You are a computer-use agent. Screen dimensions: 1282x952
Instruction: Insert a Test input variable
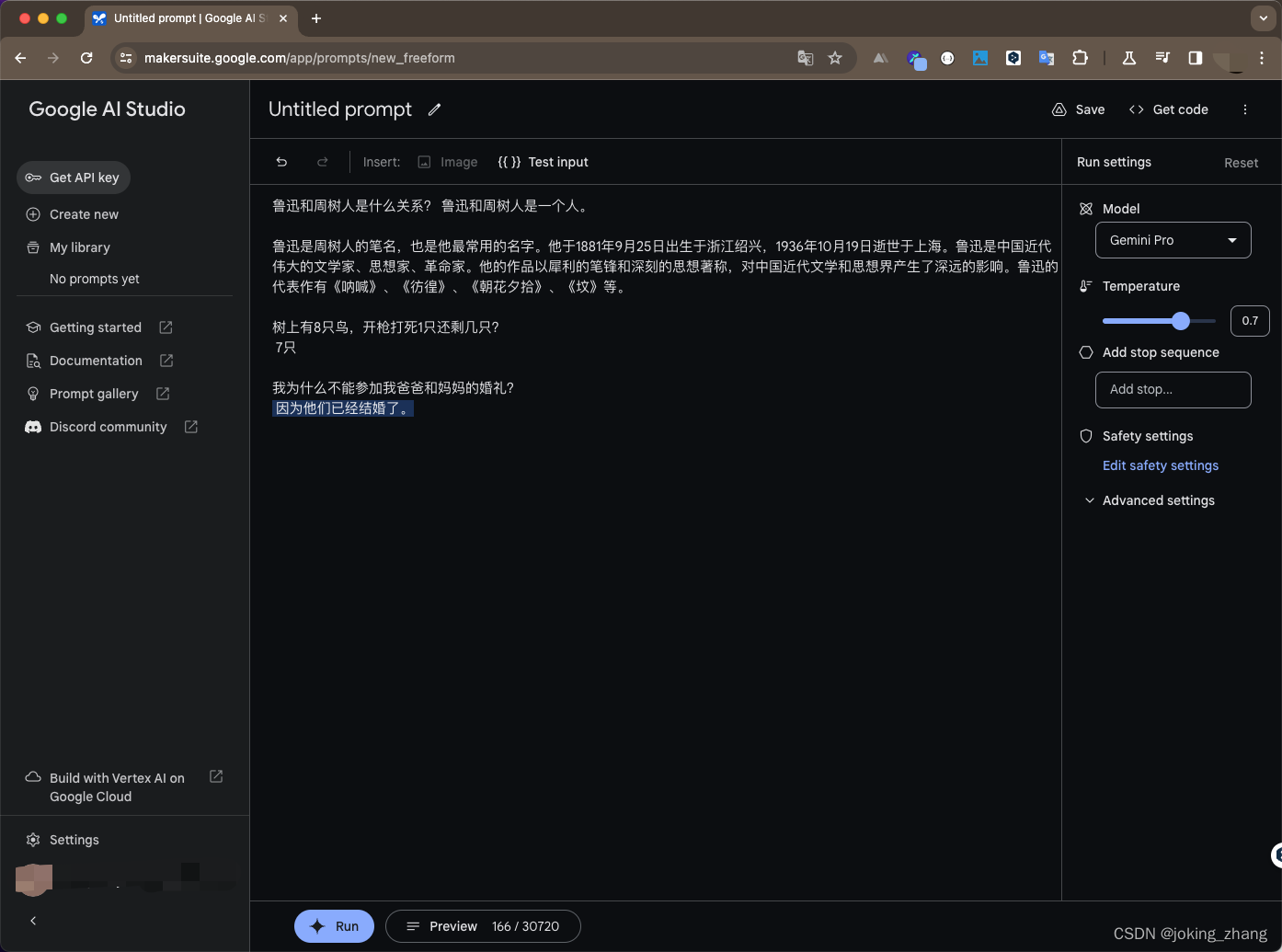[543, 162]
